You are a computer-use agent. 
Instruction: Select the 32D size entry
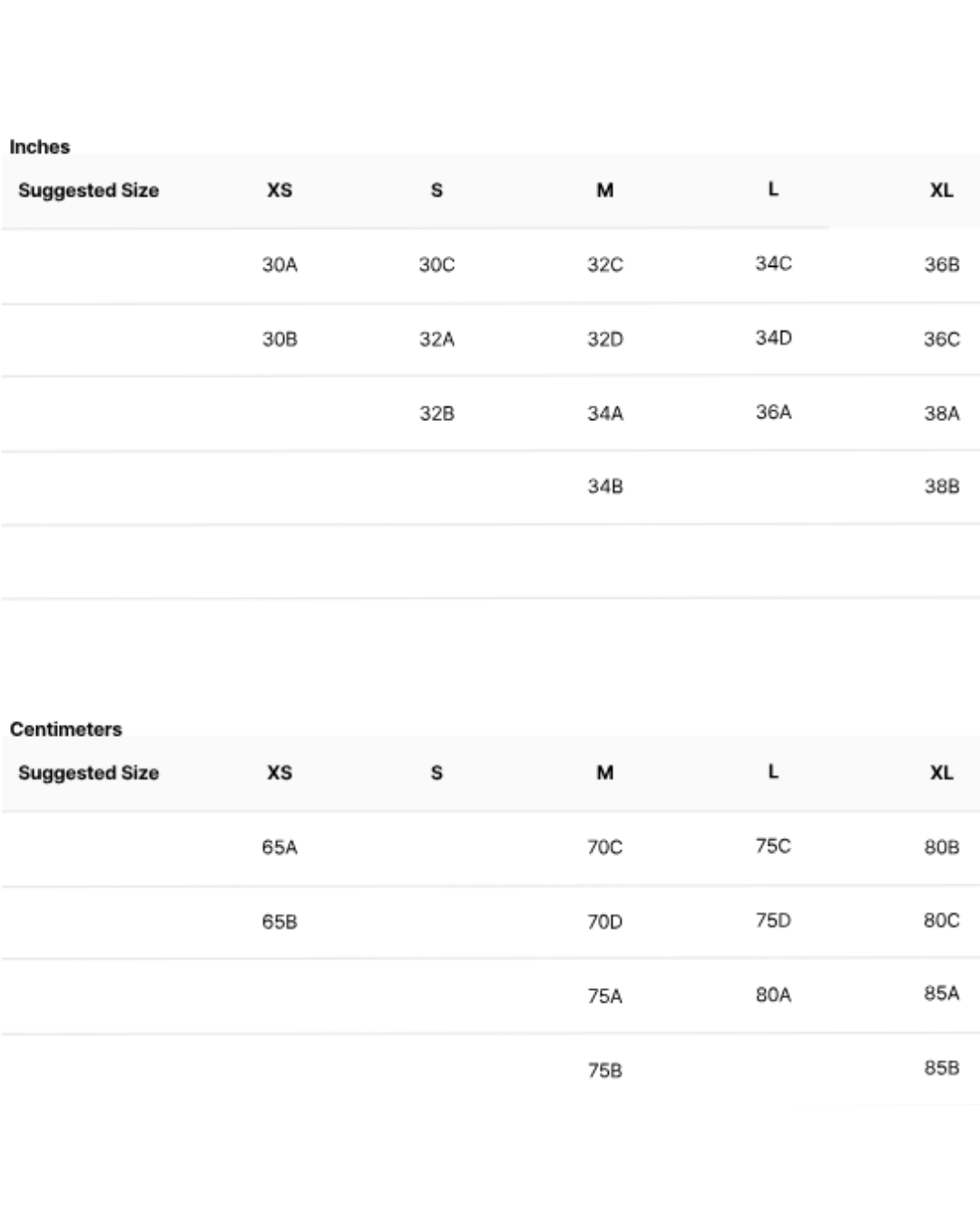[604, 339]
